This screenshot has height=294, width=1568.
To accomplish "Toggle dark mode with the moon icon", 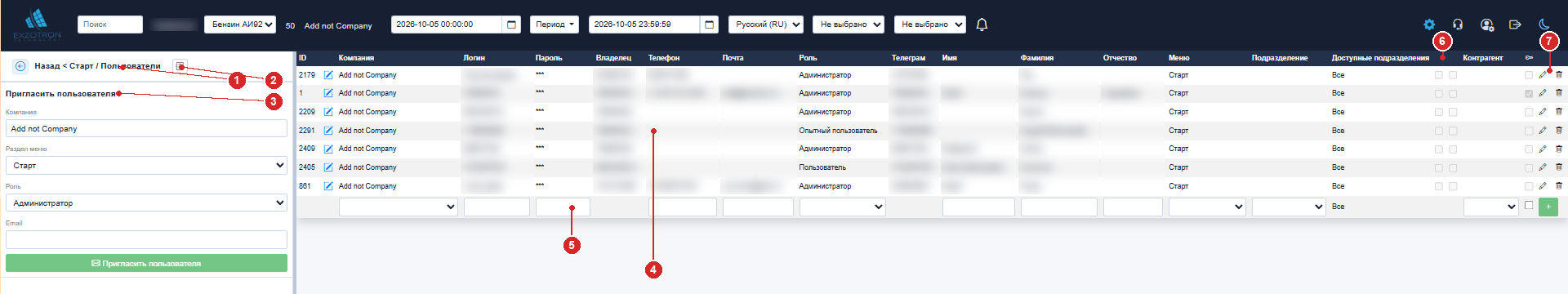I will 1543,24.
